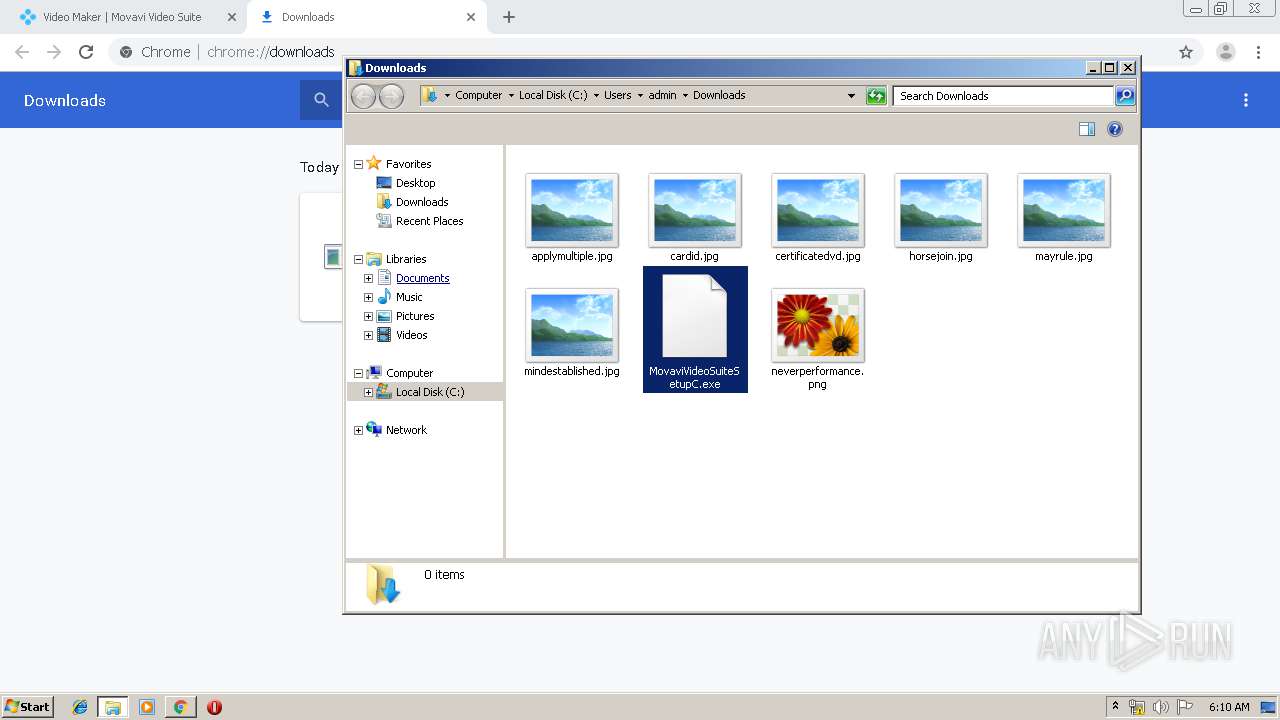The width and height of the screenshot is (1280, 720).
Task: Click the Explorer back navigation arrow
Action: point(363,96)
